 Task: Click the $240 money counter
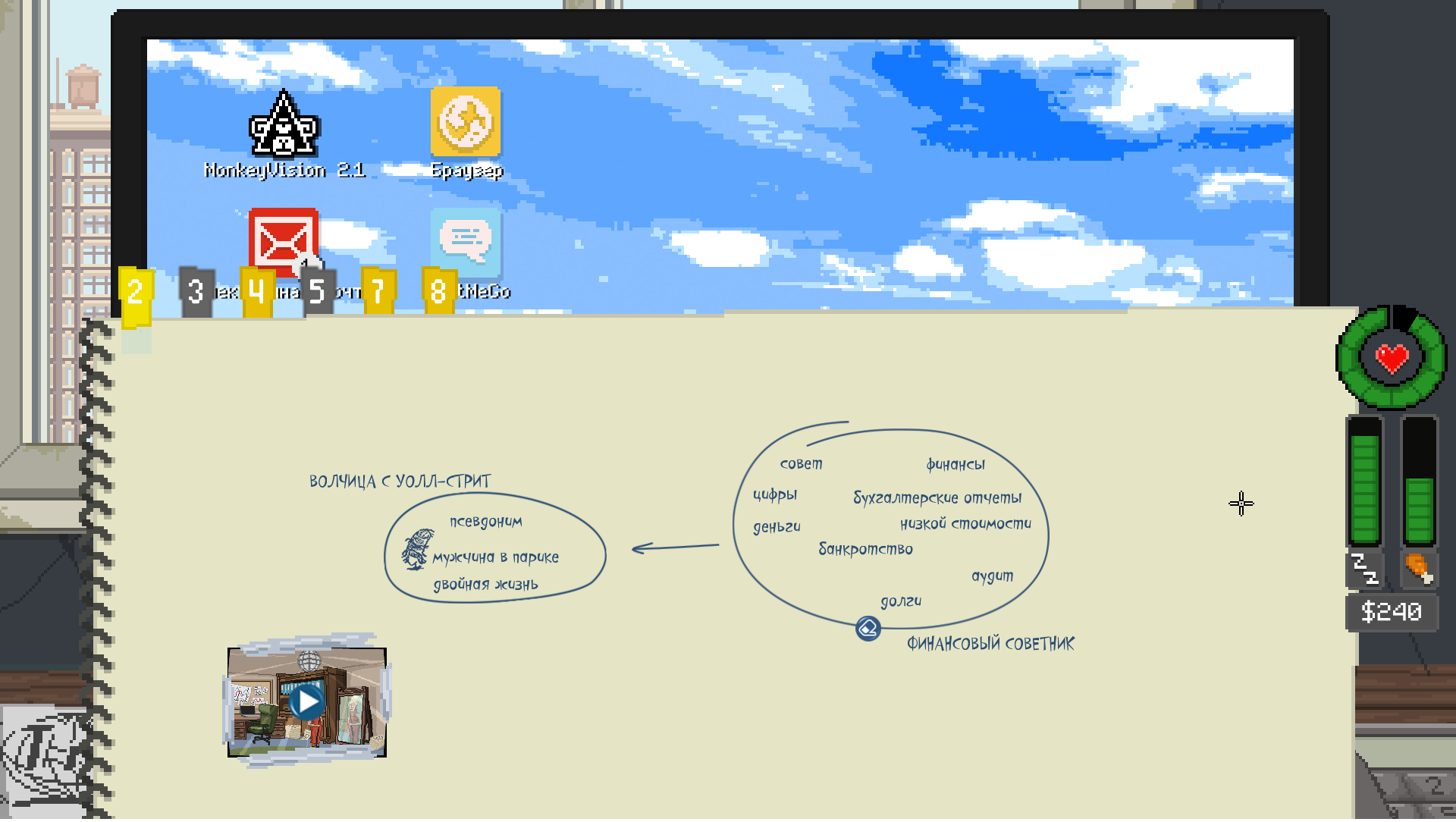pyautogui.click(x=1391, y=612)
